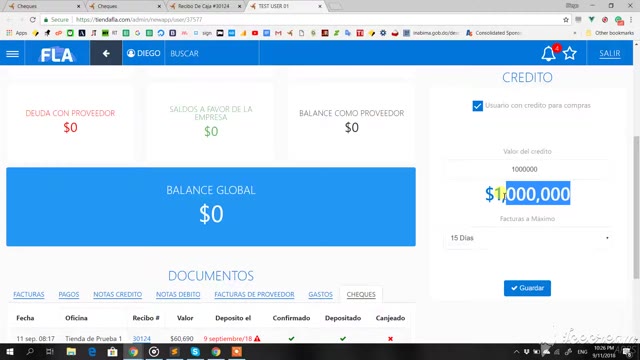Close the TEST USER 01 browser tab
640x360 pixels.
(x=320, y=6)
